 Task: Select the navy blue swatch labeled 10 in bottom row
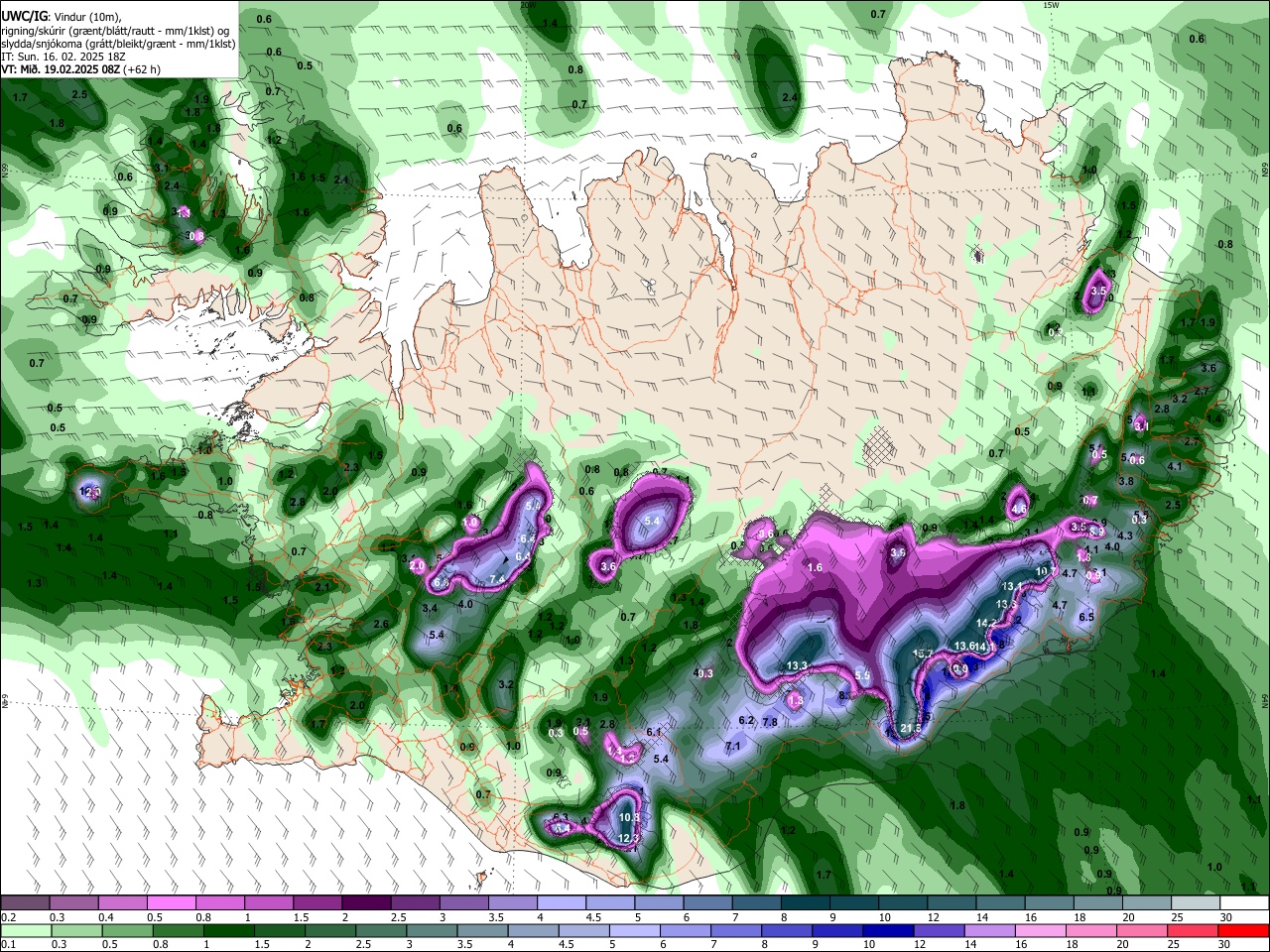(x=888, y=931)
